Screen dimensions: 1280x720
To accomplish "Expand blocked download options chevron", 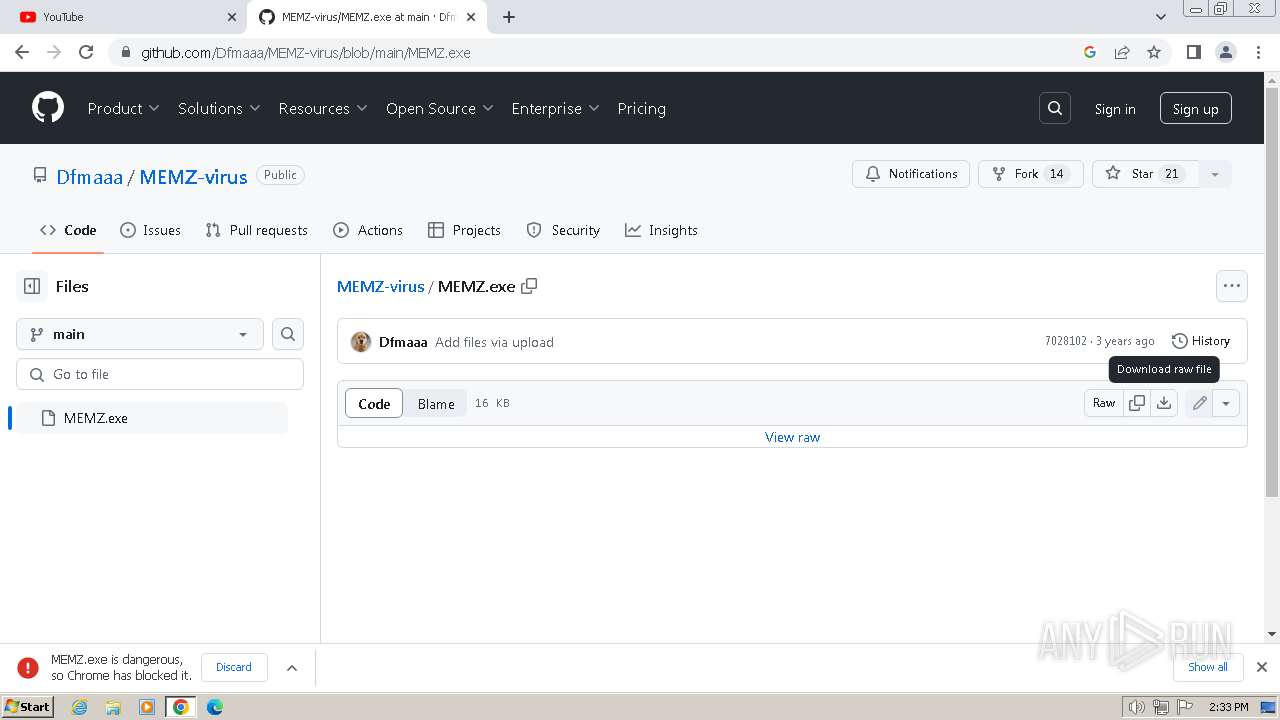I will [292, 667].
